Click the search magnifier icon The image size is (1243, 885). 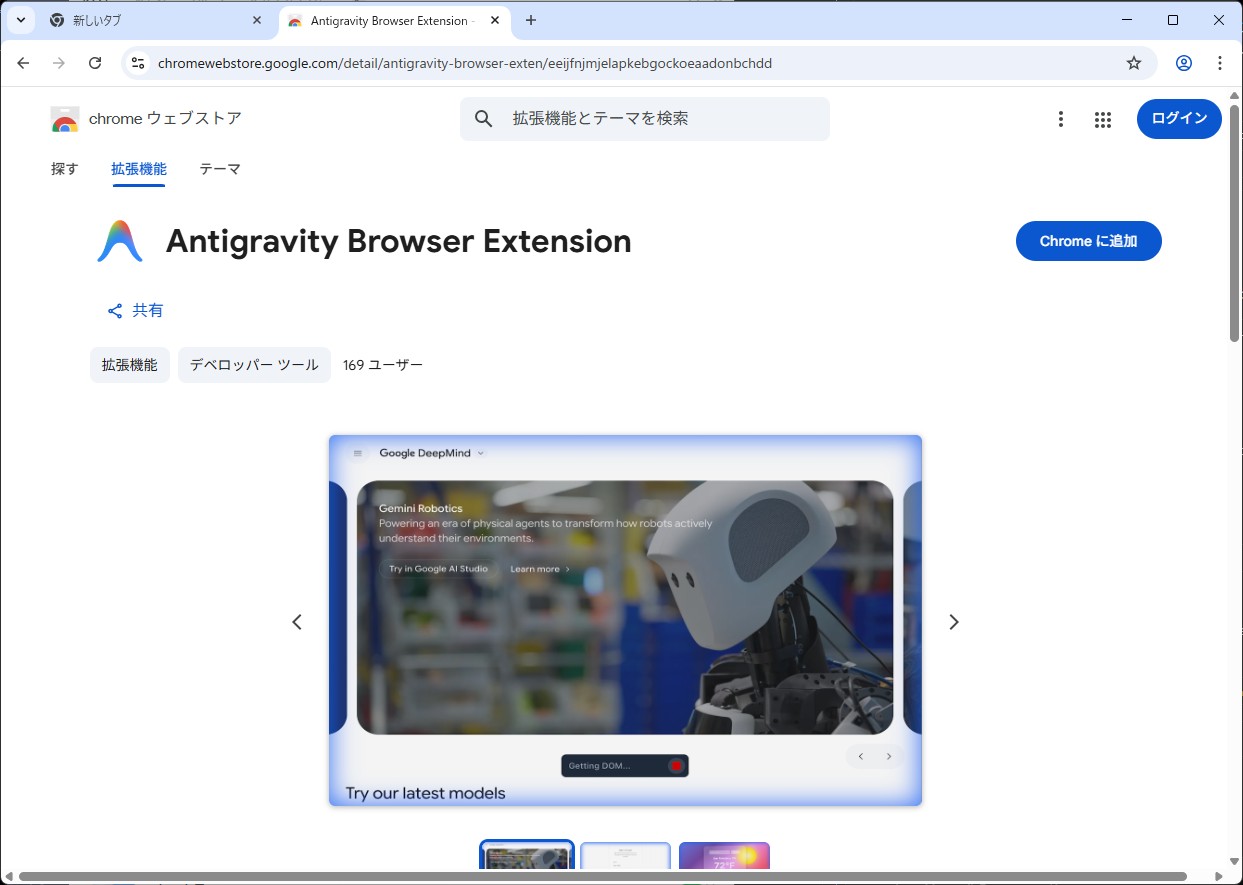[x=484, y=119]
